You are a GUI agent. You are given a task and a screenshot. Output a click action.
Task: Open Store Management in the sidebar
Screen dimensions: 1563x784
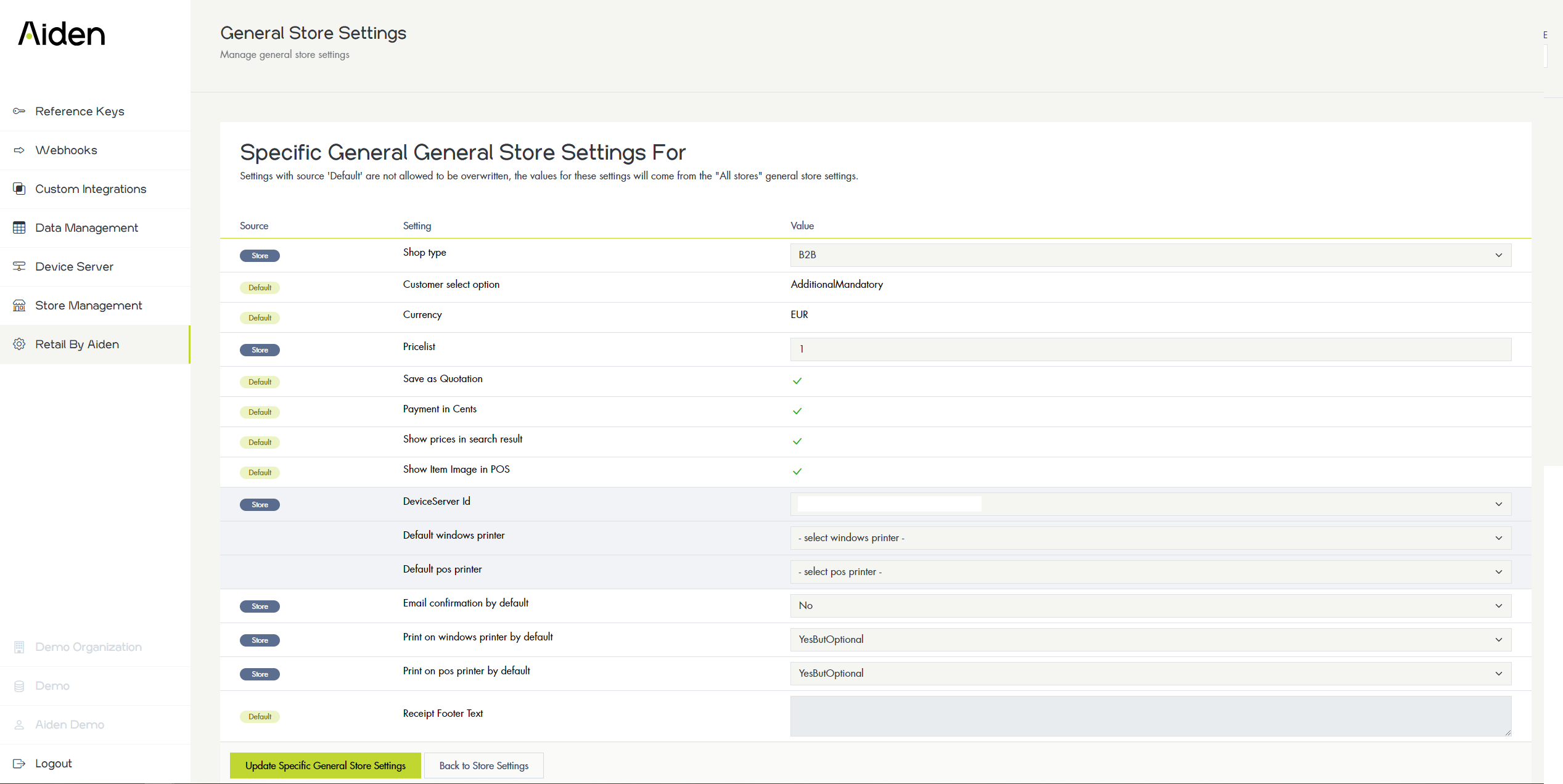(x=88, y=306)
